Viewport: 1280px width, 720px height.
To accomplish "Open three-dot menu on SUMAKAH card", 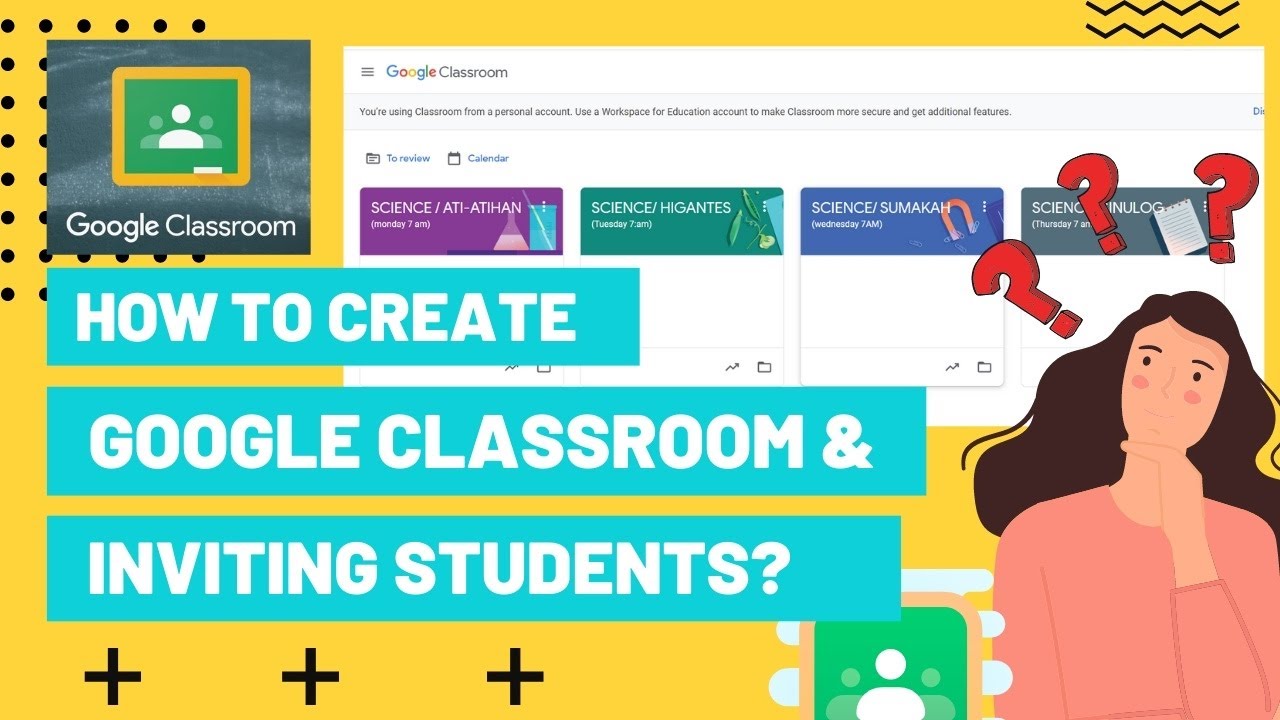I will pyautogui.click(x=984, y=207).
